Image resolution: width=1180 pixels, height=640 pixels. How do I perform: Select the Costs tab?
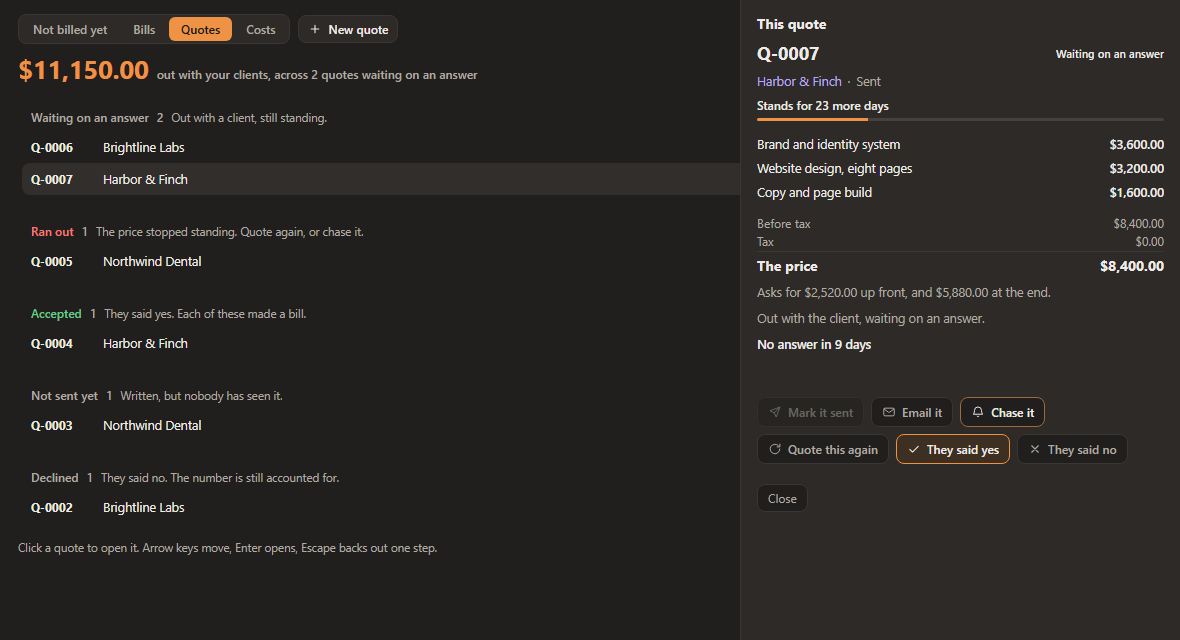tap(260, 29)
